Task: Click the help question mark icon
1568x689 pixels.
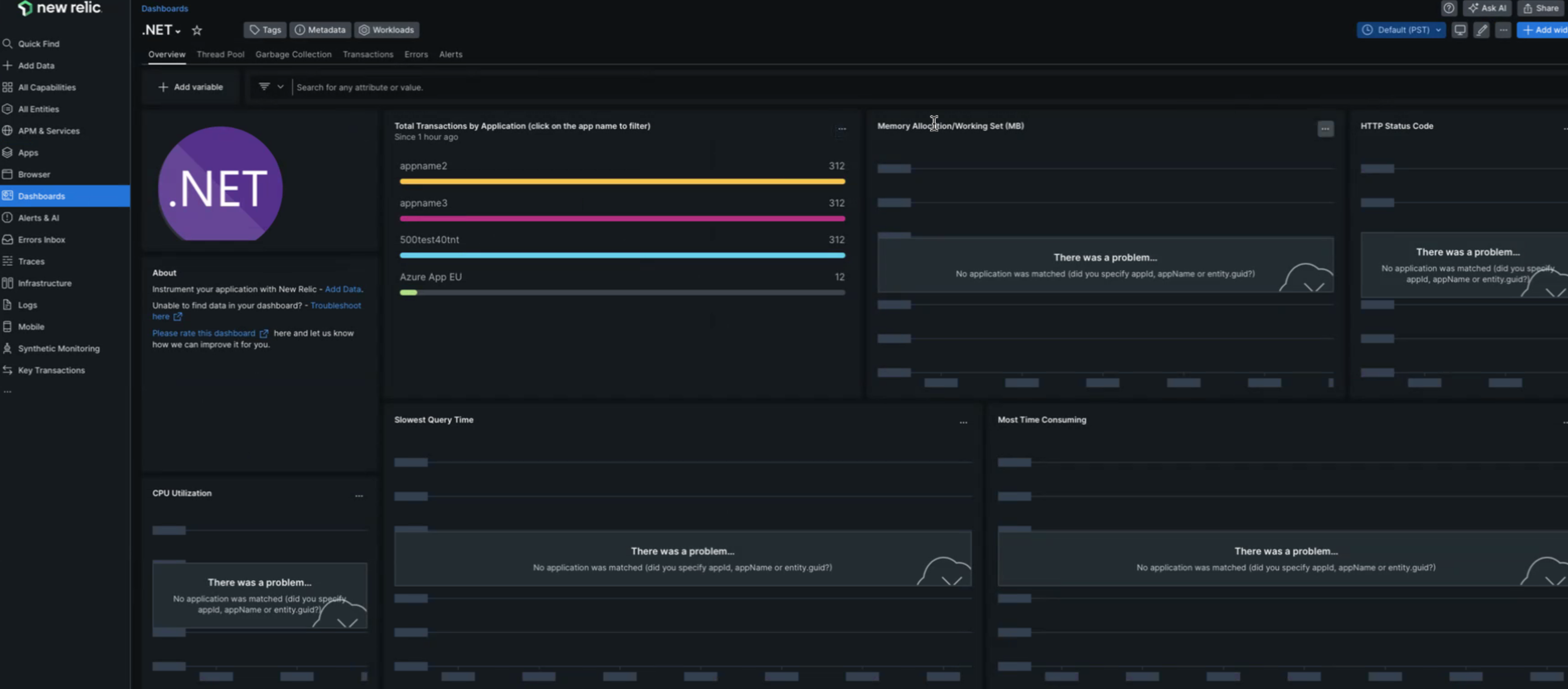Action: [1449, 8]
